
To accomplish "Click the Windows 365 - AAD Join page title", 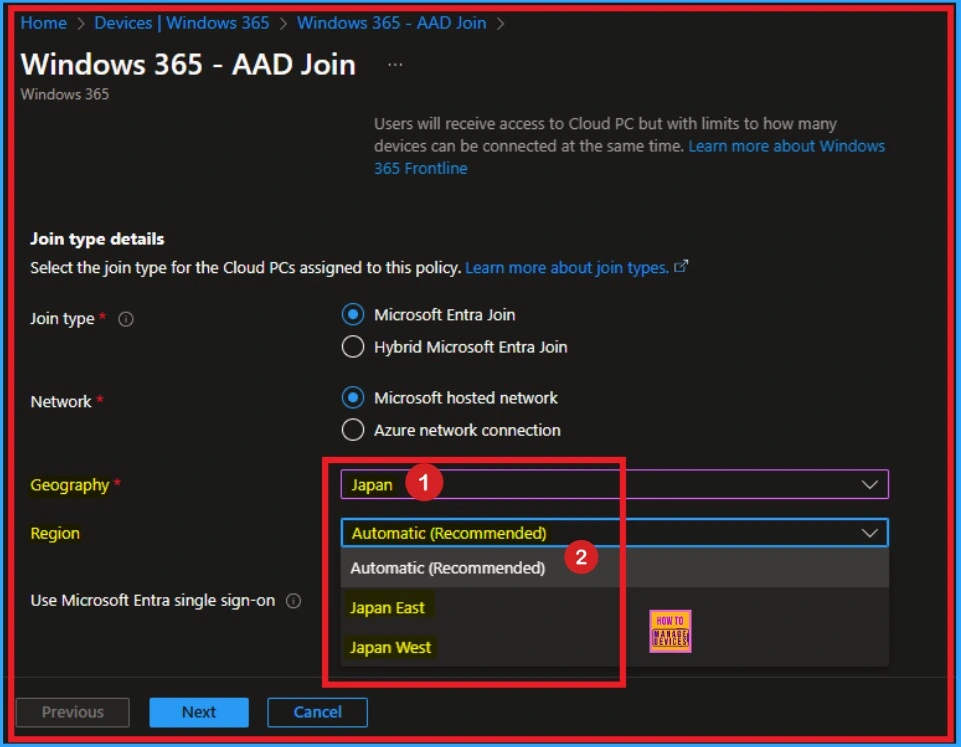I will [x=188, y=64].
